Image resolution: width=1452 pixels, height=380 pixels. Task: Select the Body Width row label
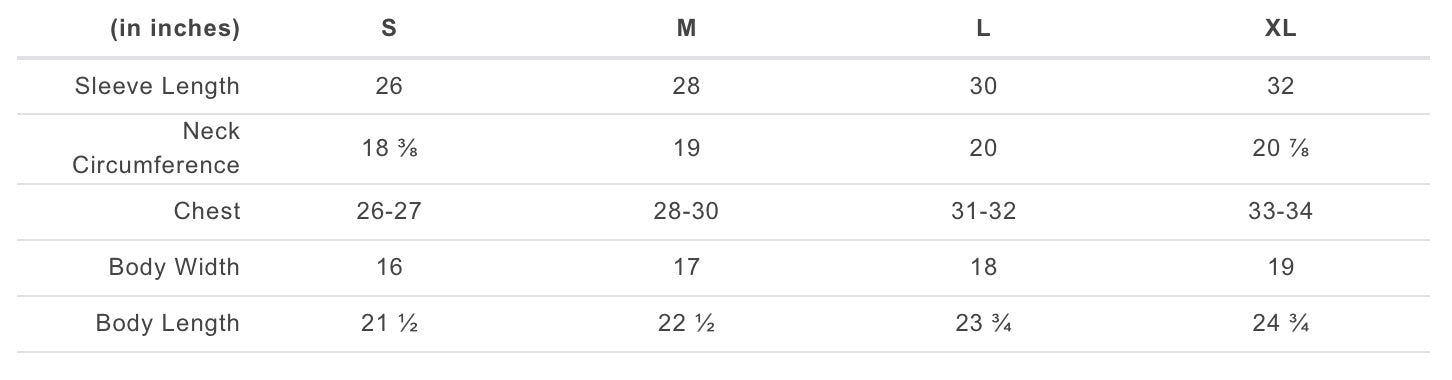175,267
